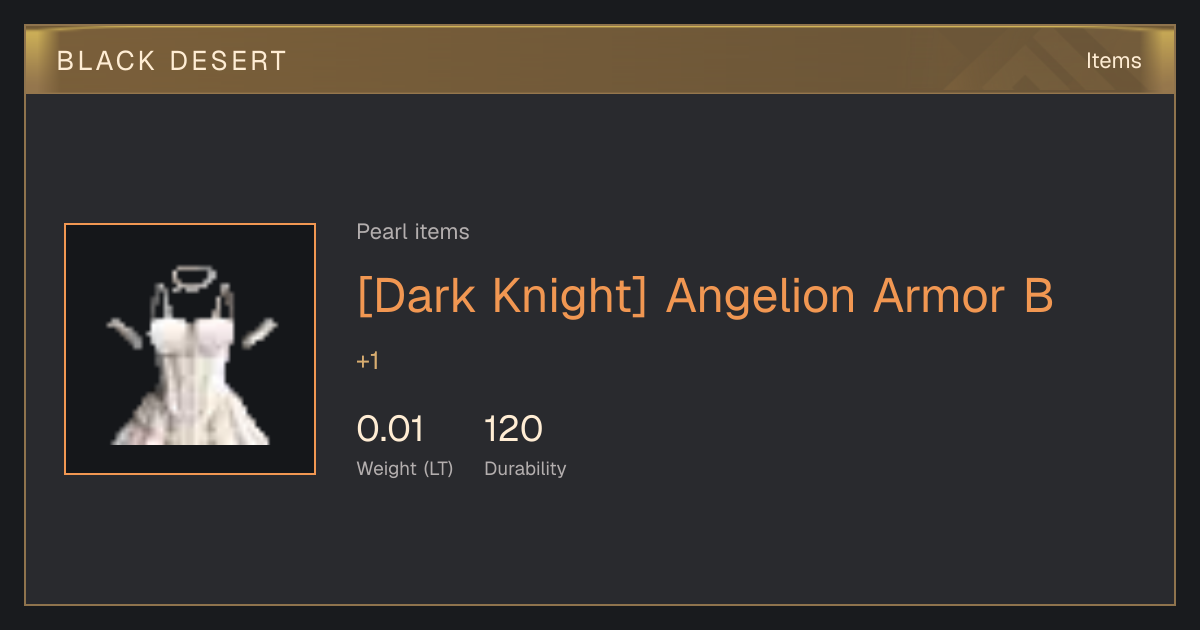This screenshot has width=1200, height=630.
Task: Click the halo above the dress icon
Action: tap(189, 277)
